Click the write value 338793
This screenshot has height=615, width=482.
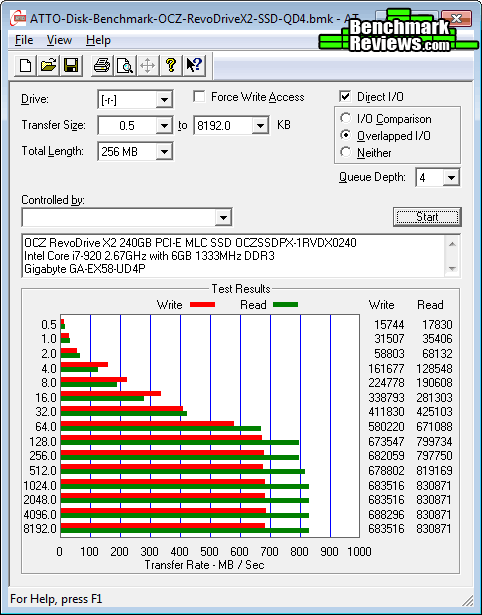click(x=386, y=397)
